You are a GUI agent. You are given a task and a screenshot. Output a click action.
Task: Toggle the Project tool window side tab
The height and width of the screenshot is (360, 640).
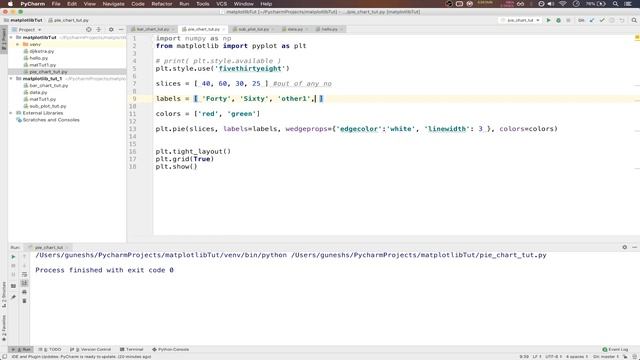pos(4,39)
